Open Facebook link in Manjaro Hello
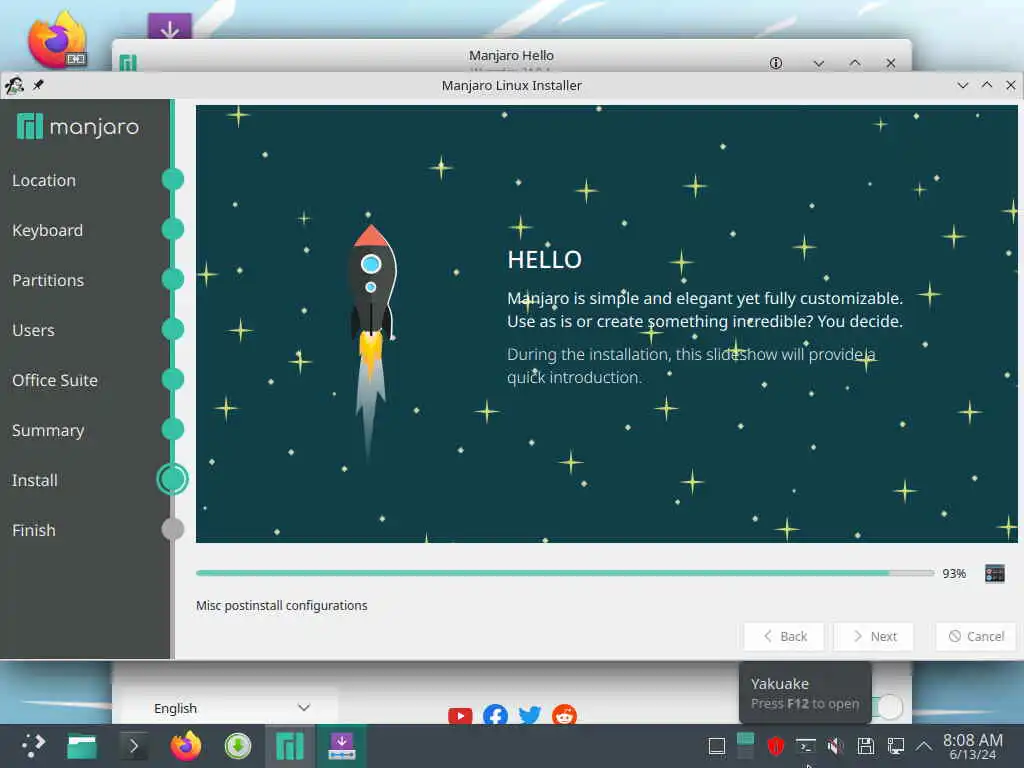 495,715
